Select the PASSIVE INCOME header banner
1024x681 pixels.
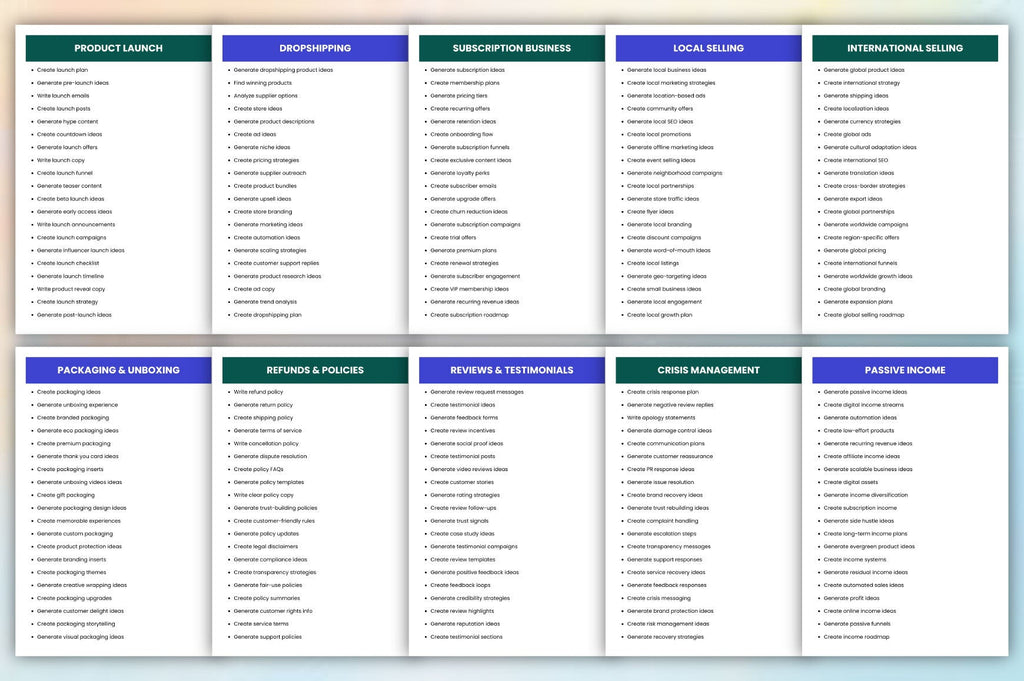point(904,370)
